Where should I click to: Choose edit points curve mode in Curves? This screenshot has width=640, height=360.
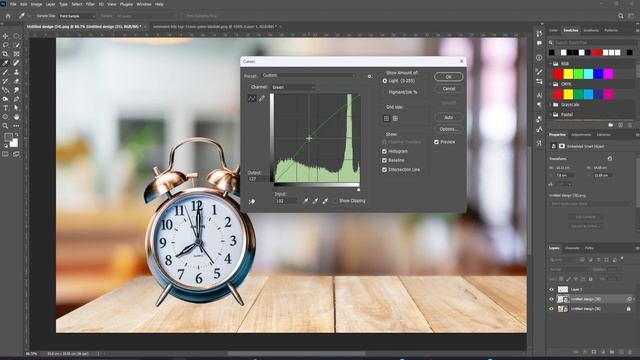pos(252,98)
